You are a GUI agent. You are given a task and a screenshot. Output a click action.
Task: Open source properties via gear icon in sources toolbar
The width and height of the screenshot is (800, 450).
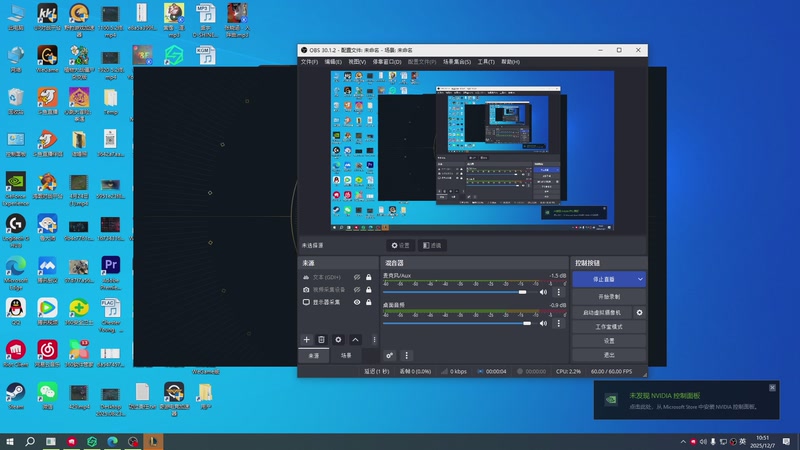[x=338, y=340]
